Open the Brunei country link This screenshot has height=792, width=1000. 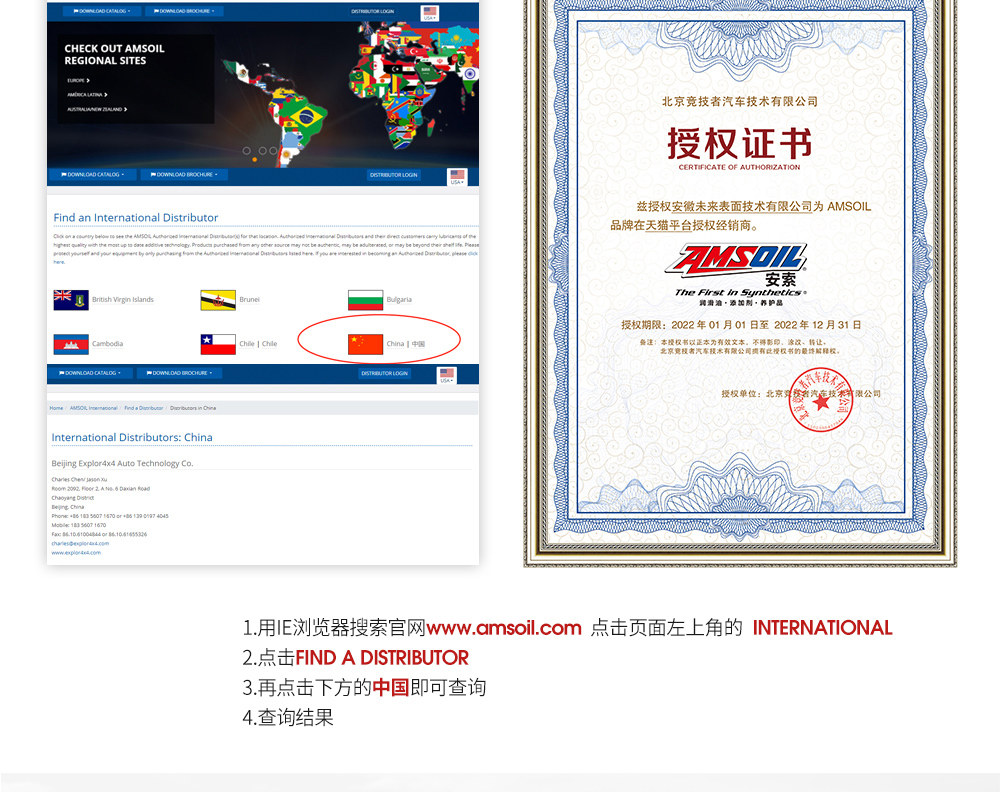pyautogui.click(x=249, y=300)
